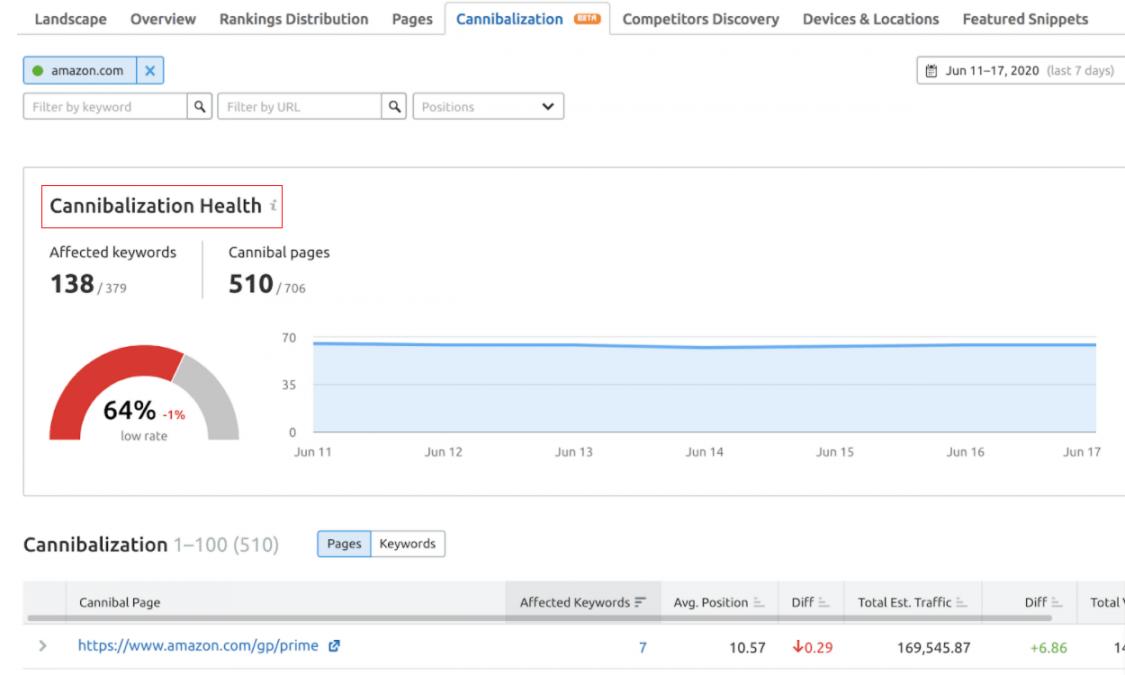Open the Competitors Discovery tab

(700, 19)
